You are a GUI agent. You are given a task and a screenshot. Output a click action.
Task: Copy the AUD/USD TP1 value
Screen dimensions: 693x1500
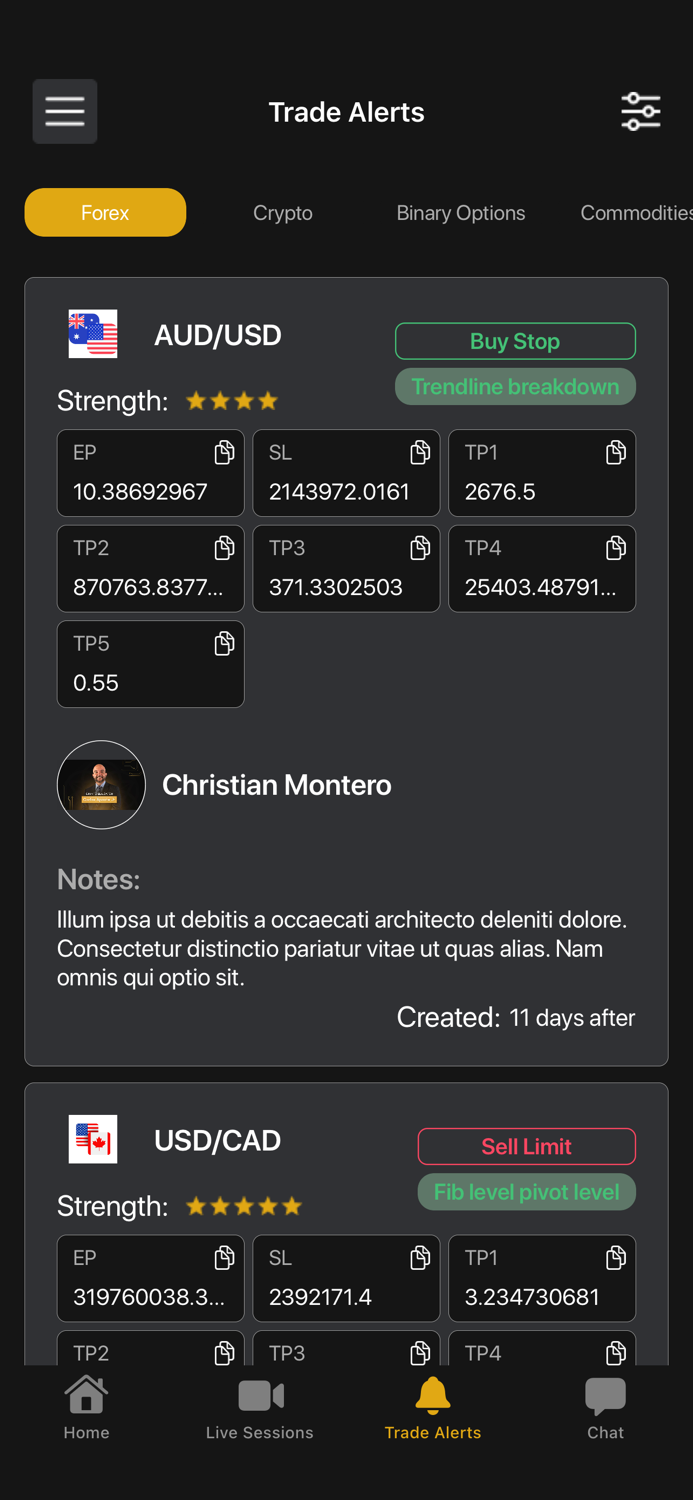point(616,453)
